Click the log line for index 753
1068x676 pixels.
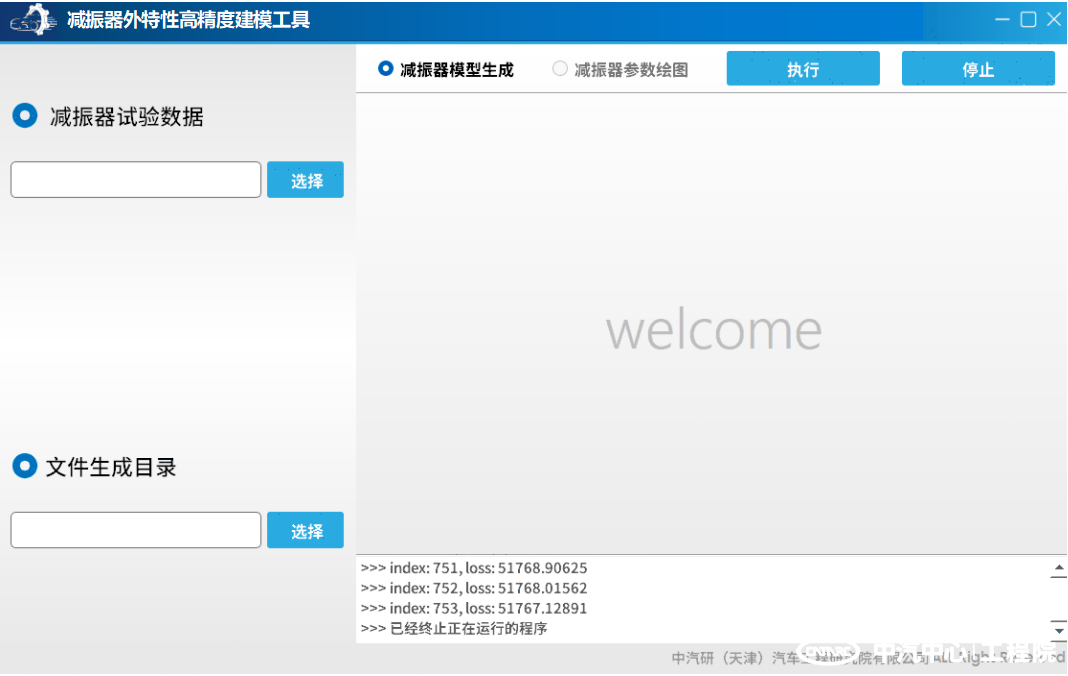pyautogui.click(x=474, y=608)
